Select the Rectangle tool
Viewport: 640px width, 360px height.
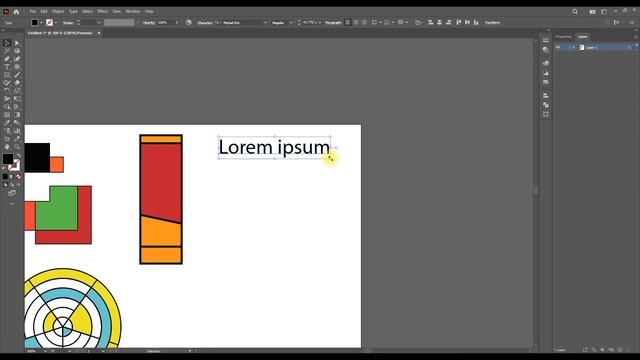click(7, 75)
